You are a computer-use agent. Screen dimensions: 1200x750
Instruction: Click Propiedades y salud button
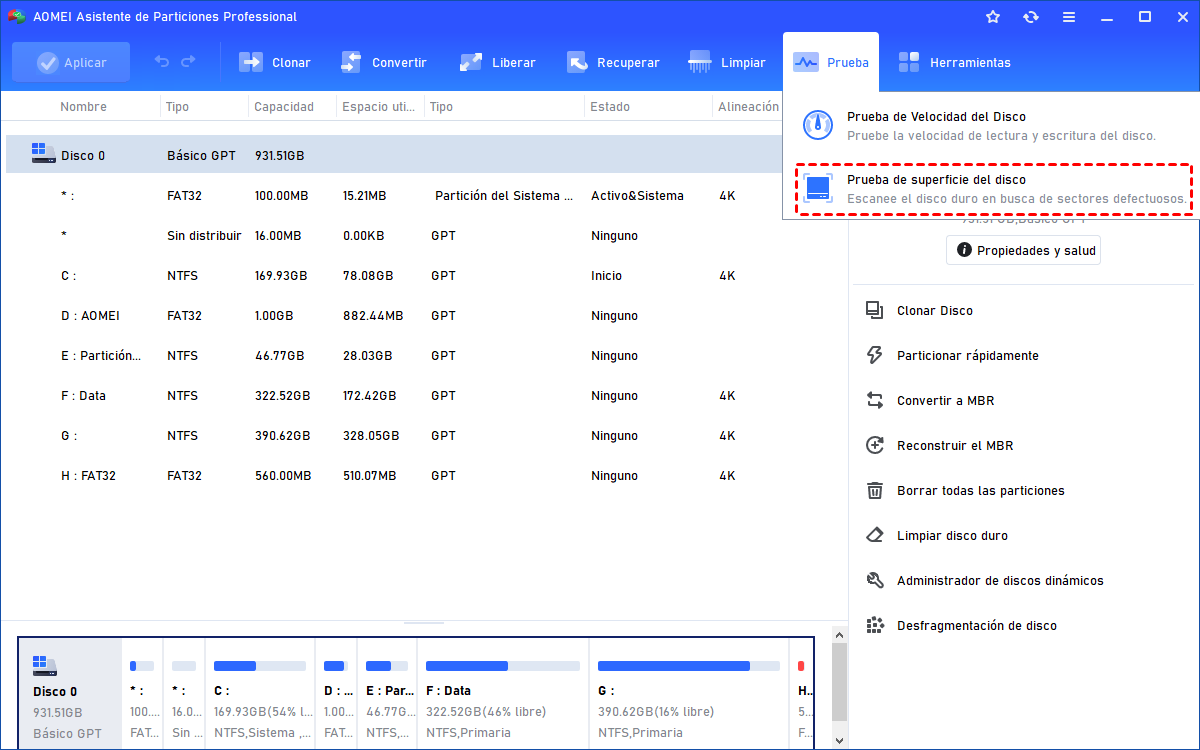pyautogui.click(x=1023, y=250)
